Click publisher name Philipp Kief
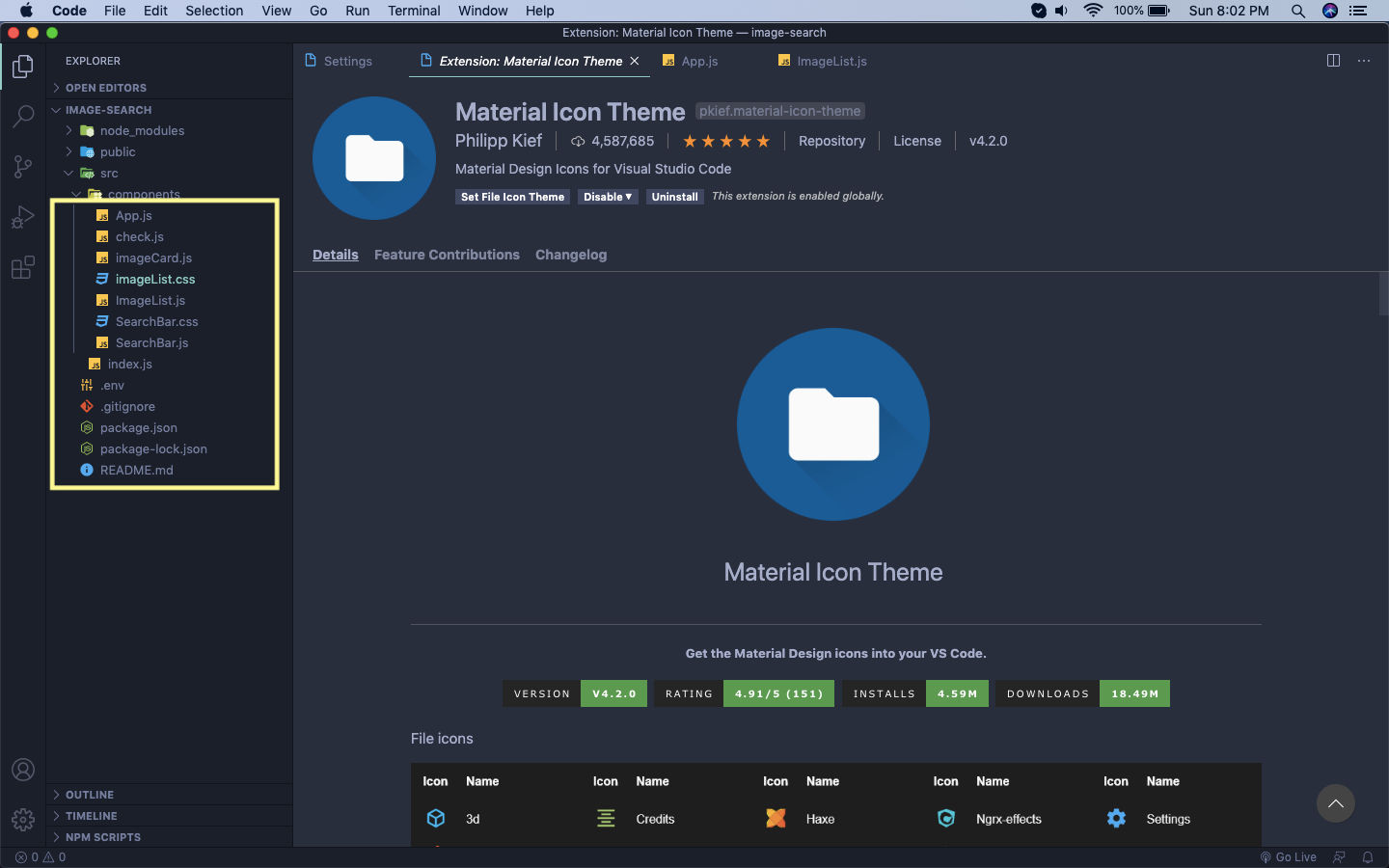 pos(499,141)
